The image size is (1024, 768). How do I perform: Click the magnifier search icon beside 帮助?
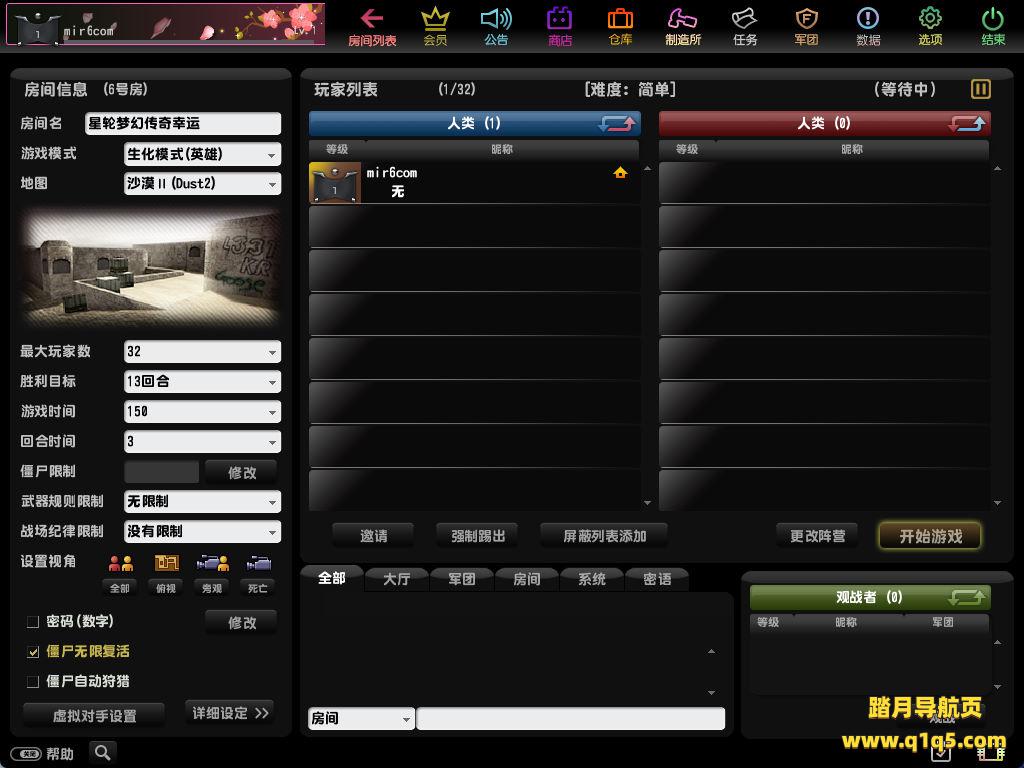(x=102, y=752)
